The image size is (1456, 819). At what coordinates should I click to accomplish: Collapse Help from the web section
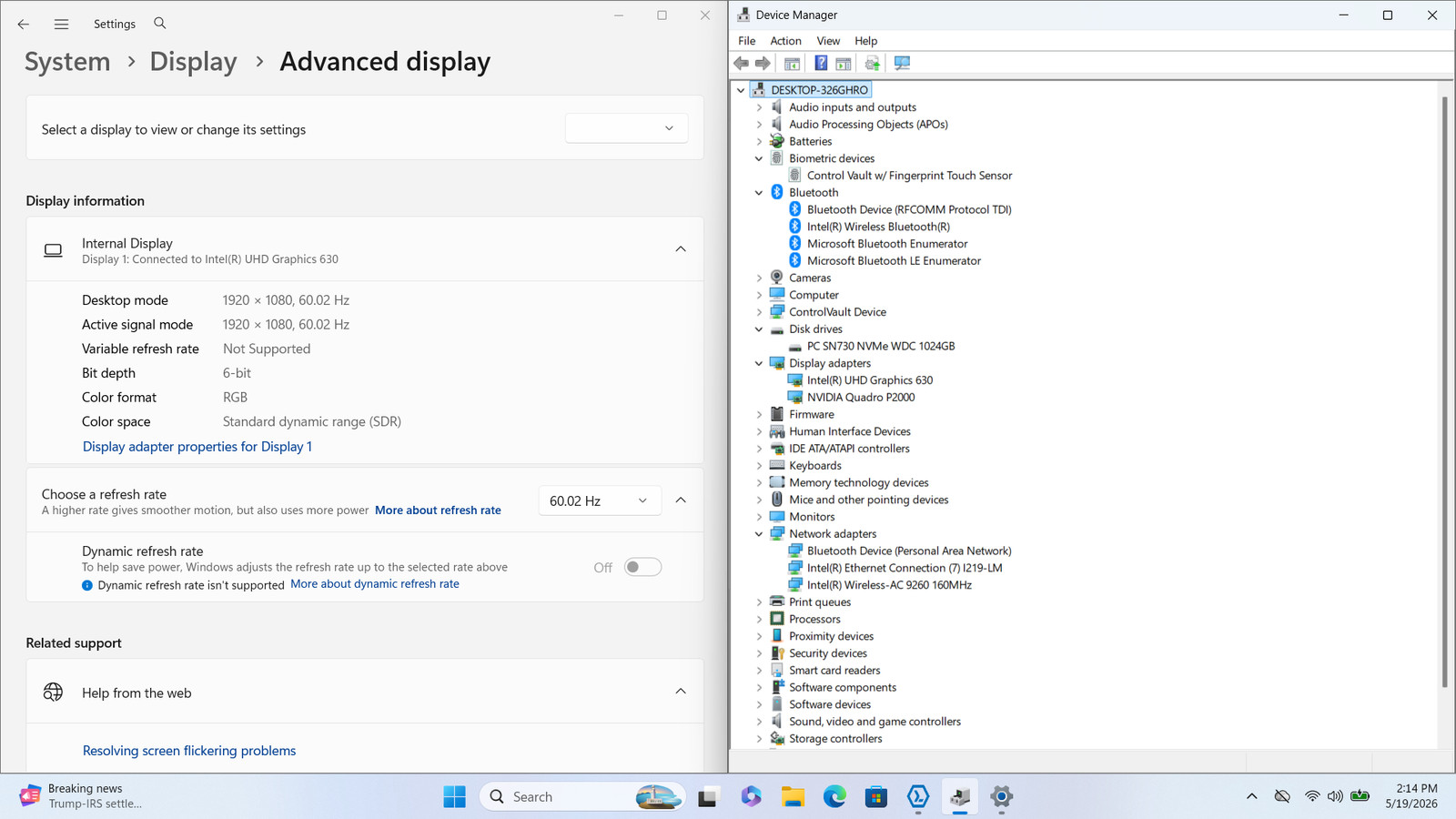pyautogui.click(x=681, y=691)
